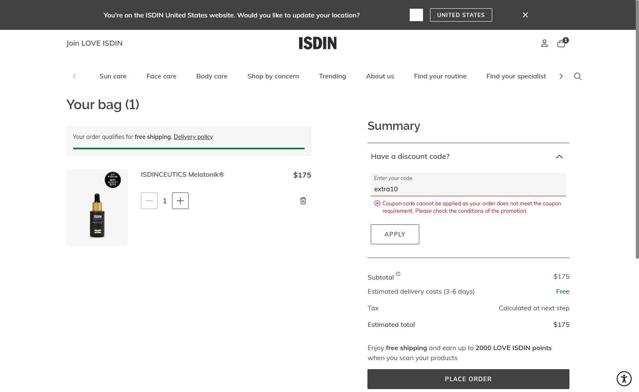Click the country flag box in banner
Image resolution: width=639 pixels, height=392 pixels.
click(x=416, y=15)
